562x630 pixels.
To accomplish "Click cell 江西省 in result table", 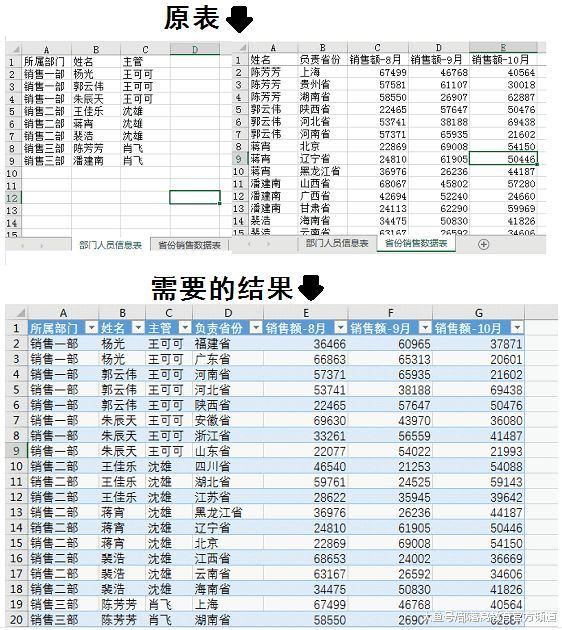I will tap(228, 558).
